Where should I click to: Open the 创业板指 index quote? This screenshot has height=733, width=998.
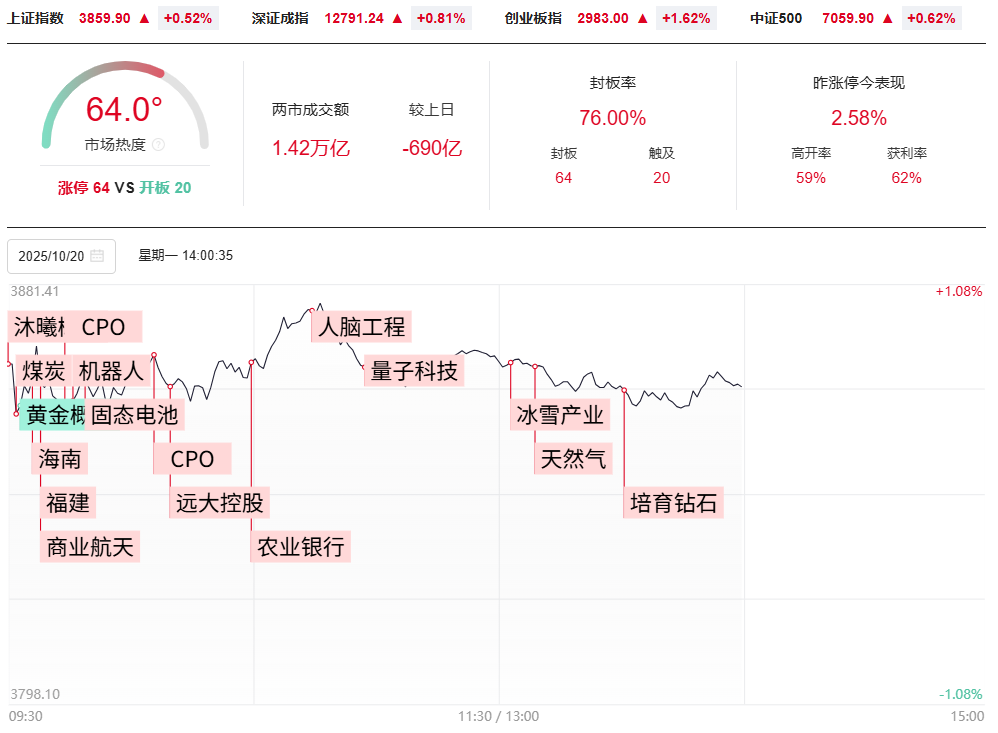[x=533, y=18]
